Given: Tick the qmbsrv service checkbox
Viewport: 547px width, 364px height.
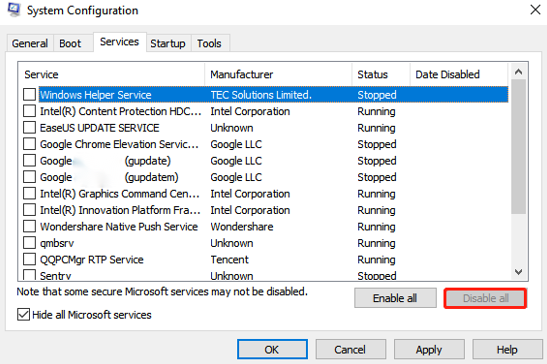Looking at the screenshot, I should point(29,243).
